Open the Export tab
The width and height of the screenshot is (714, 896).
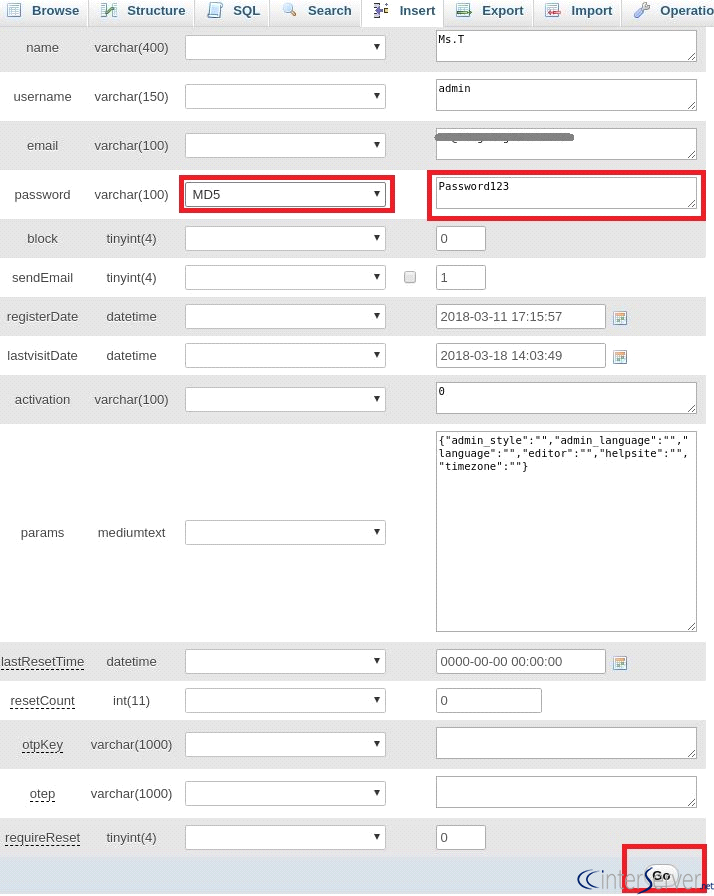[x=489, y=11]
